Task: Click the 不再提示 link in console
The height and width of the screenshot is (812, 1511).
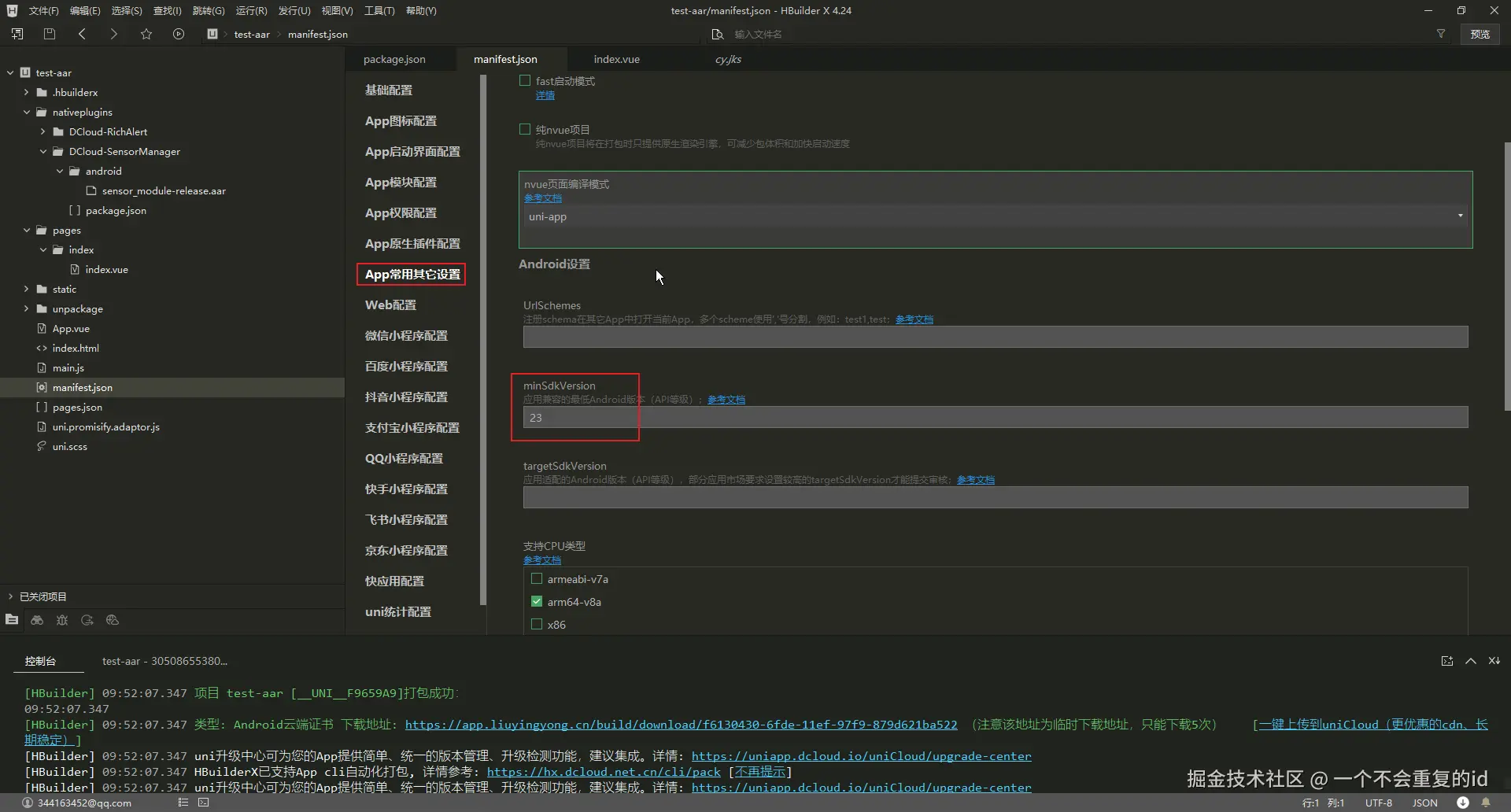Action: [760, 772]
